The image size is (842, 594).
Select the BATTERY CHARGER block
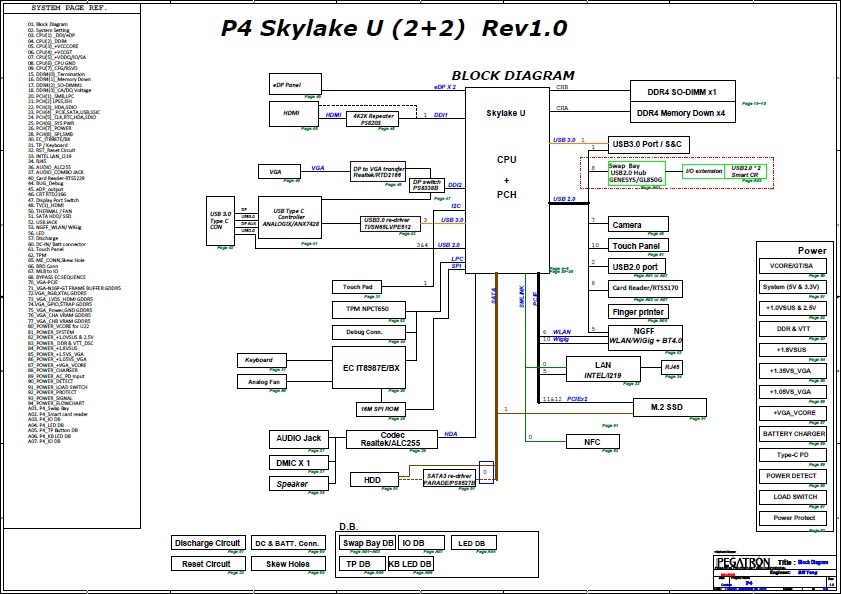[x=793, y=434]
